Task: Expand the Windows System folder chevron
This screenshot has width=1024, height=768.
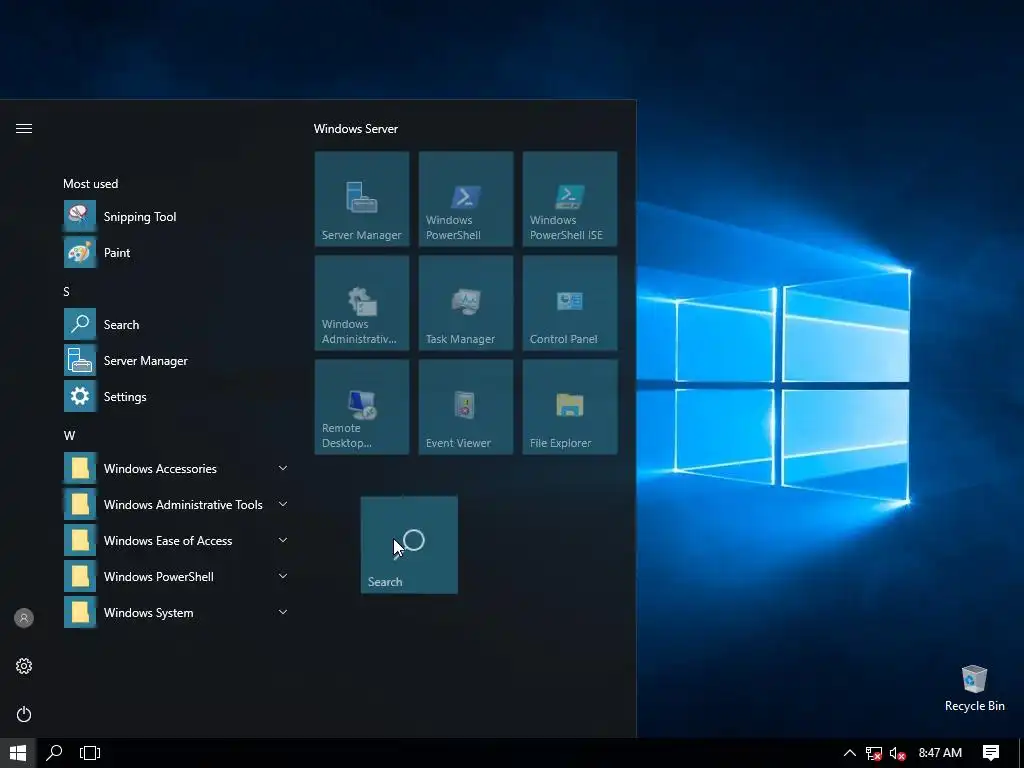Action: click(283, 612)
